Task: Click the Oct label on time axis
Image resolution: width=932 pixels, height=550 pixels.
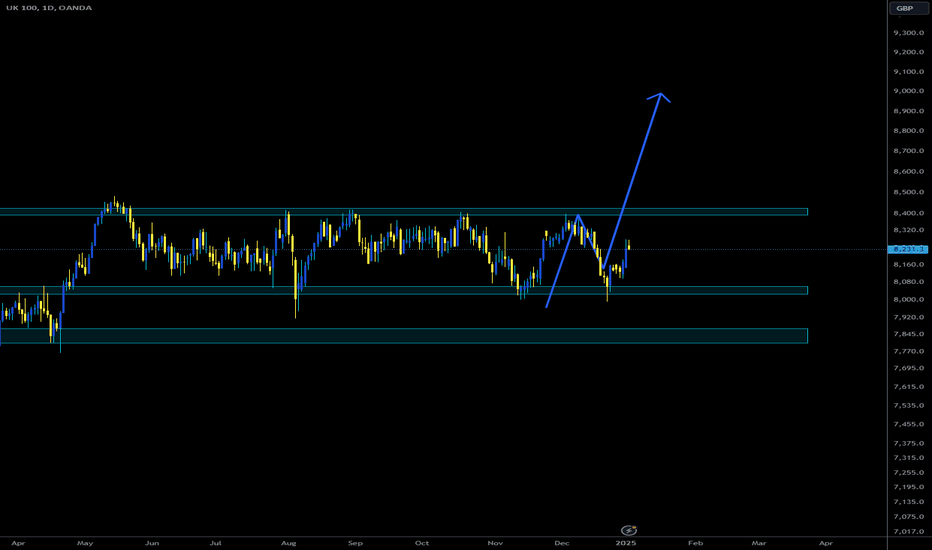Action: click(421, 543)
